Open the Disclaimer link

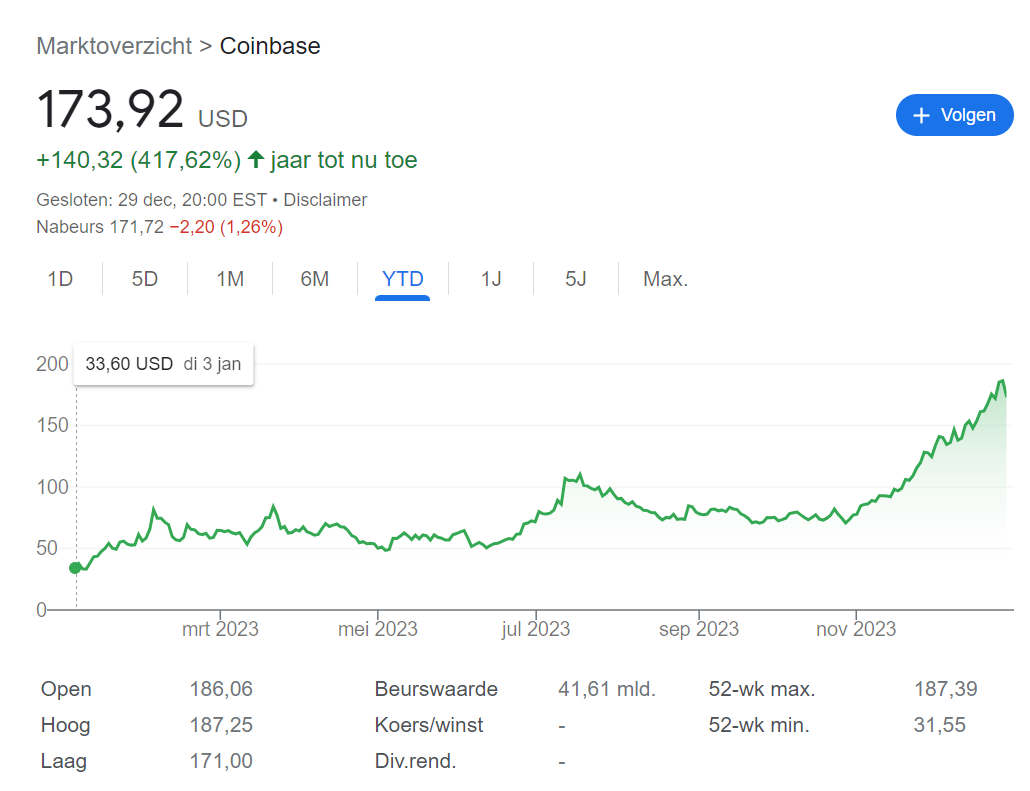(325, 200)
